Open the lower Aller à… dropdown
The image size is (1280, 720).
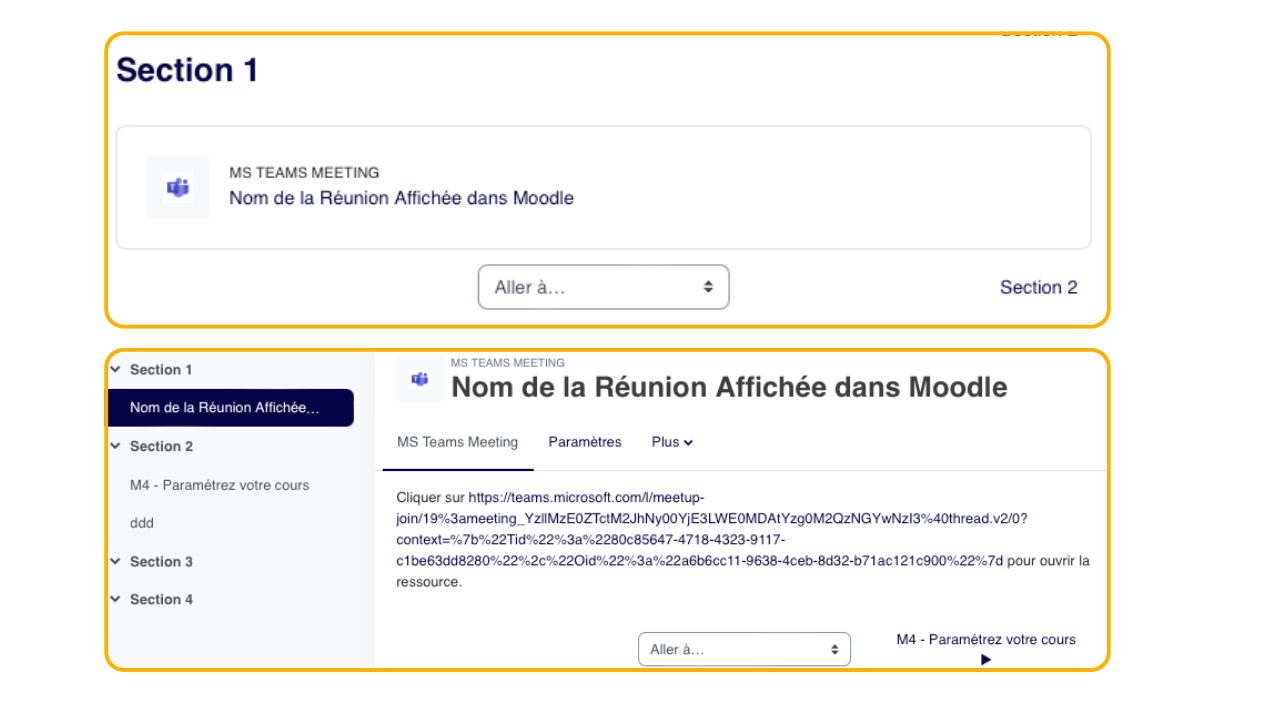pos(744,649)
